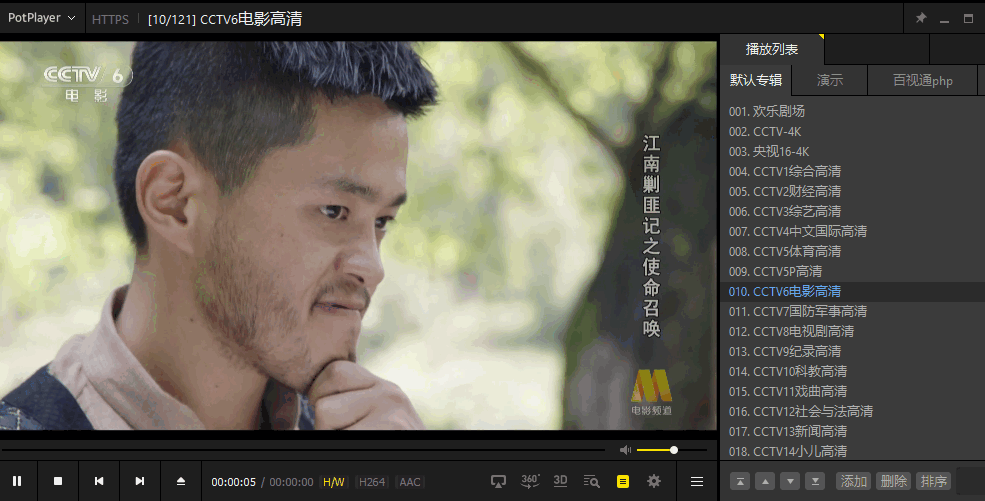Click the 添加 button
Viewport: 985px width, 501px height.
coord(853,481)
